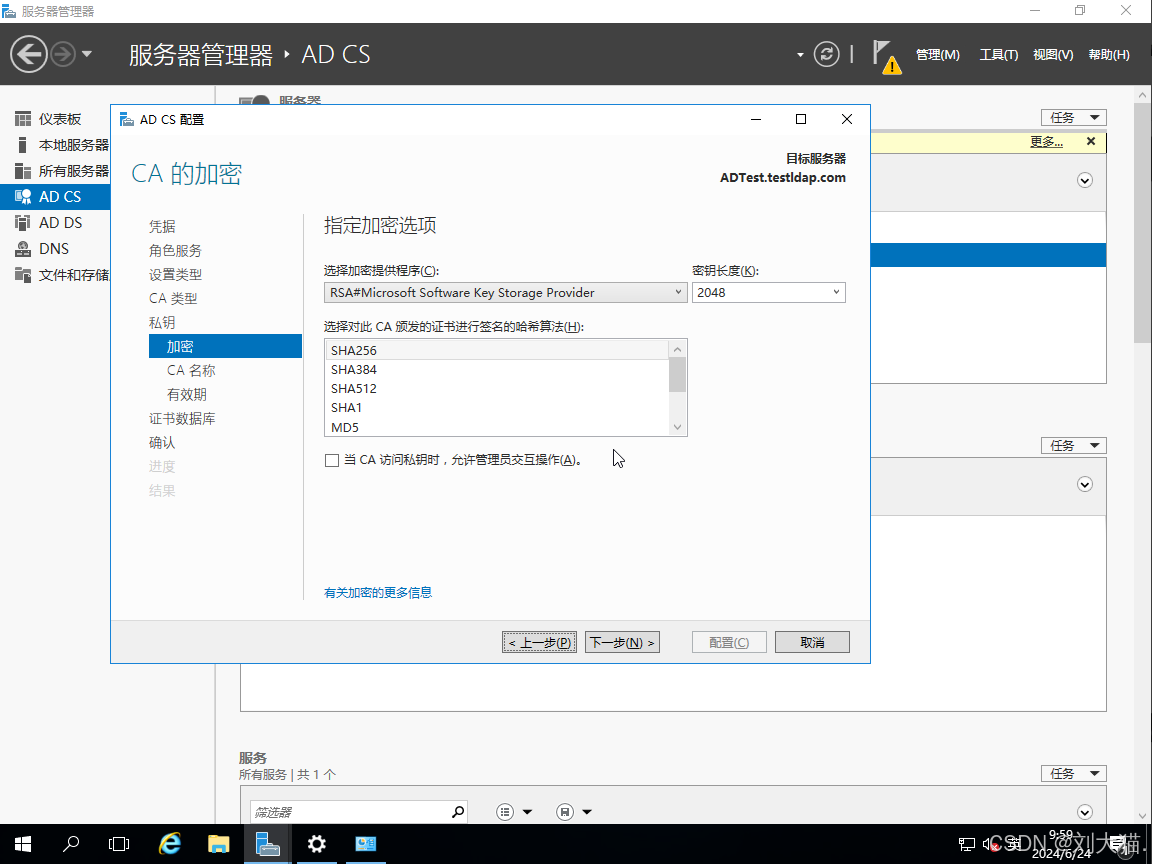Select 文件和存储 sidebar item
The height and width of the screenshot is (864, 1152).
[55, 275]
